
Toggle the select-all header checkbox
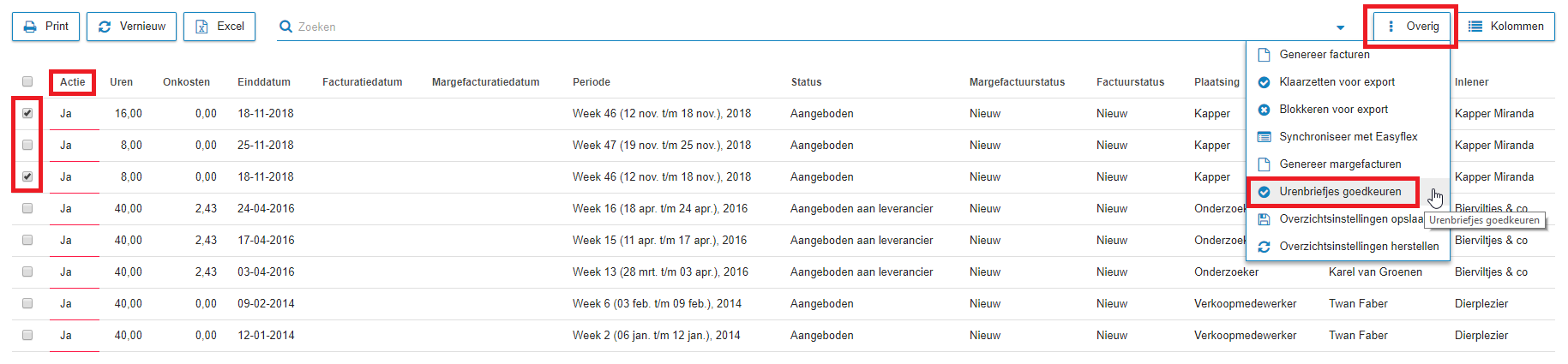(x=27, y=81)
